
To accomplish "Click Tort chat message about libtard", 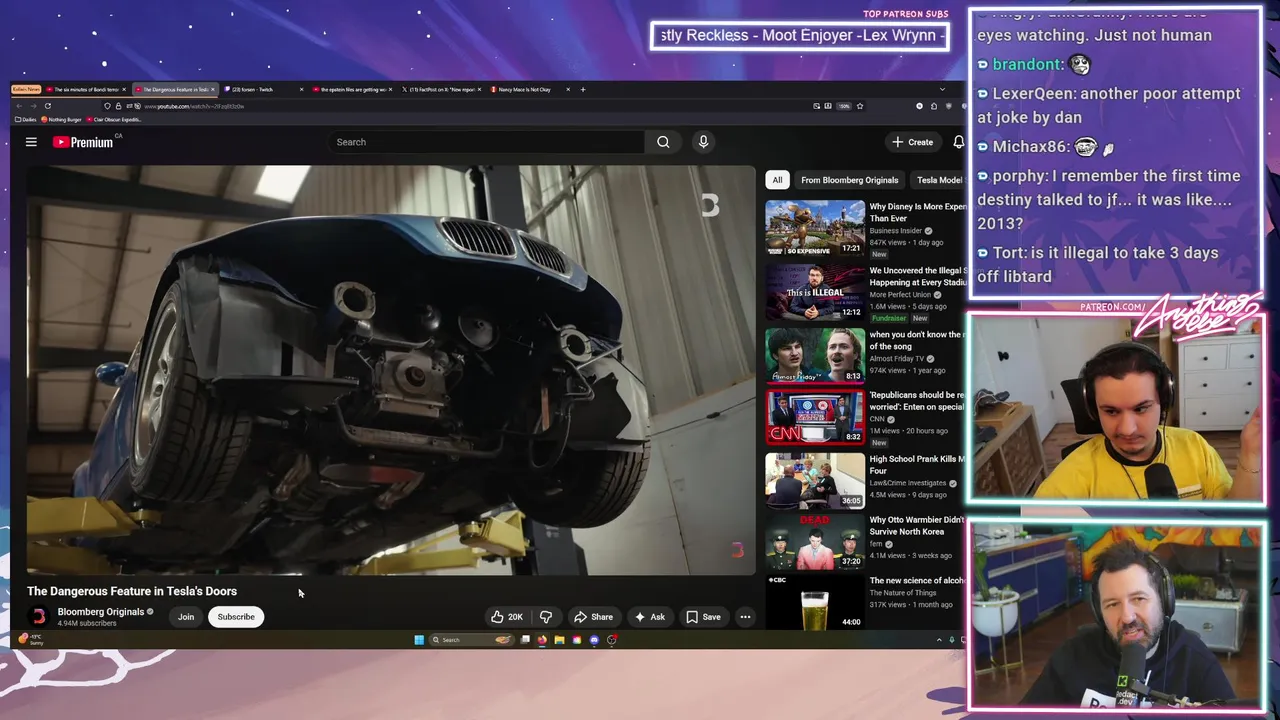I will pos(1098,264).
